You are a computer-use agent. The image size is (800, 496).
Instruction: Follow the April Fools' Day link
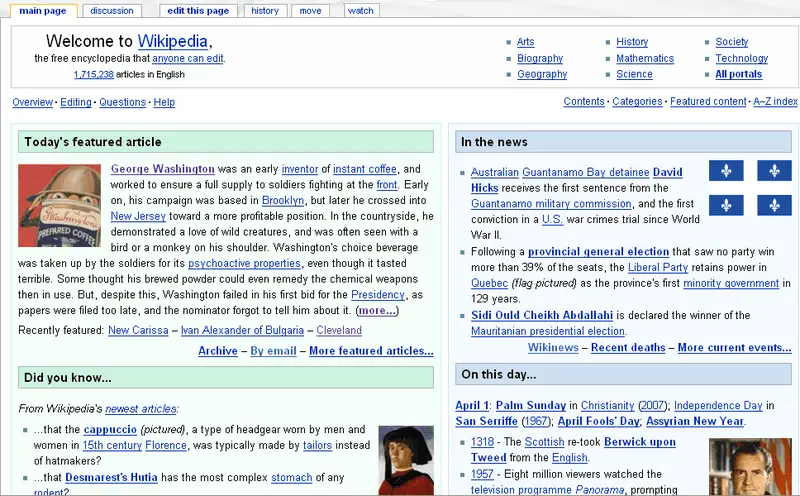tap(598, 421)
